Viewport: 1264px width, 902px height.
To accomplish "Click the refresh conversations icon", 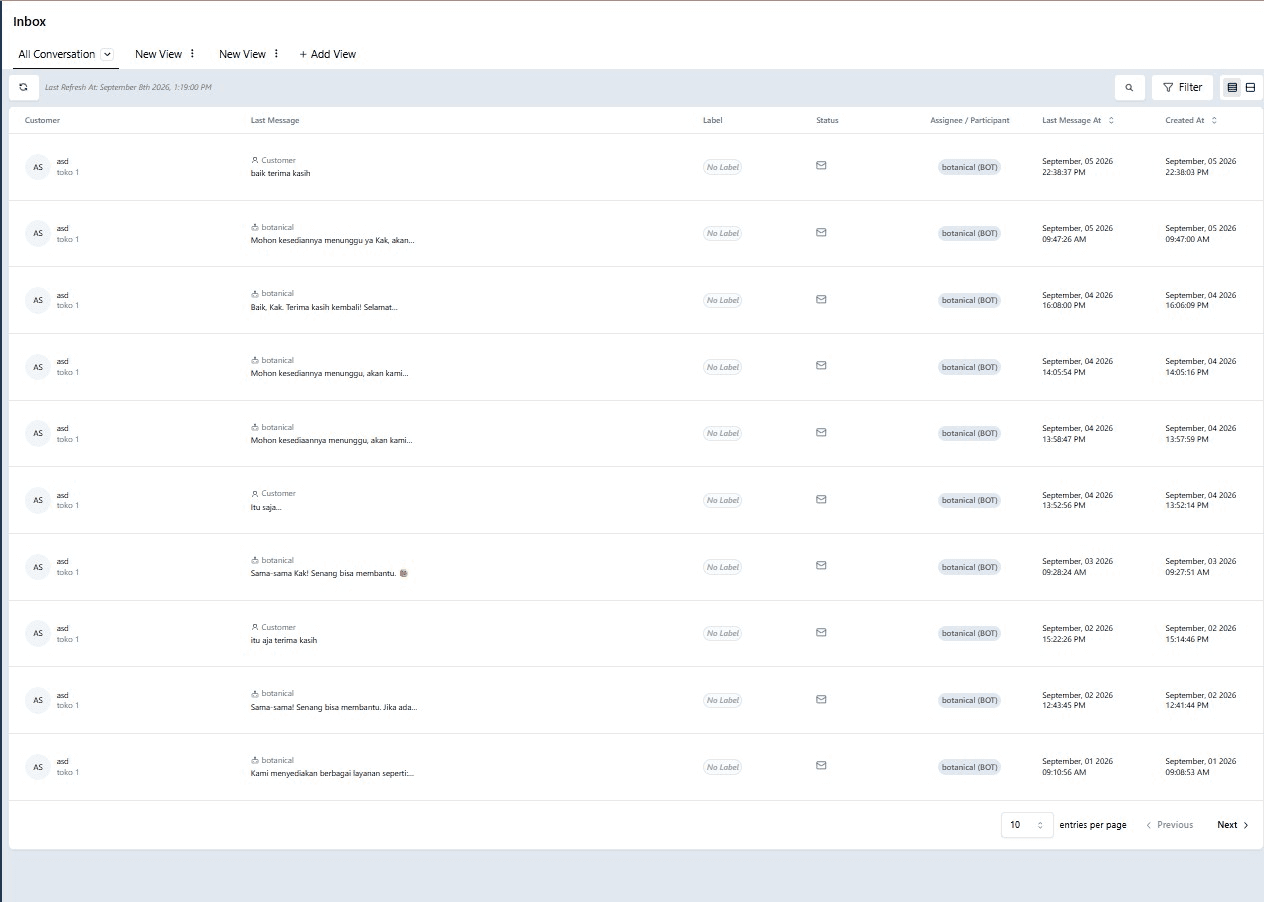I will point(23,87).
